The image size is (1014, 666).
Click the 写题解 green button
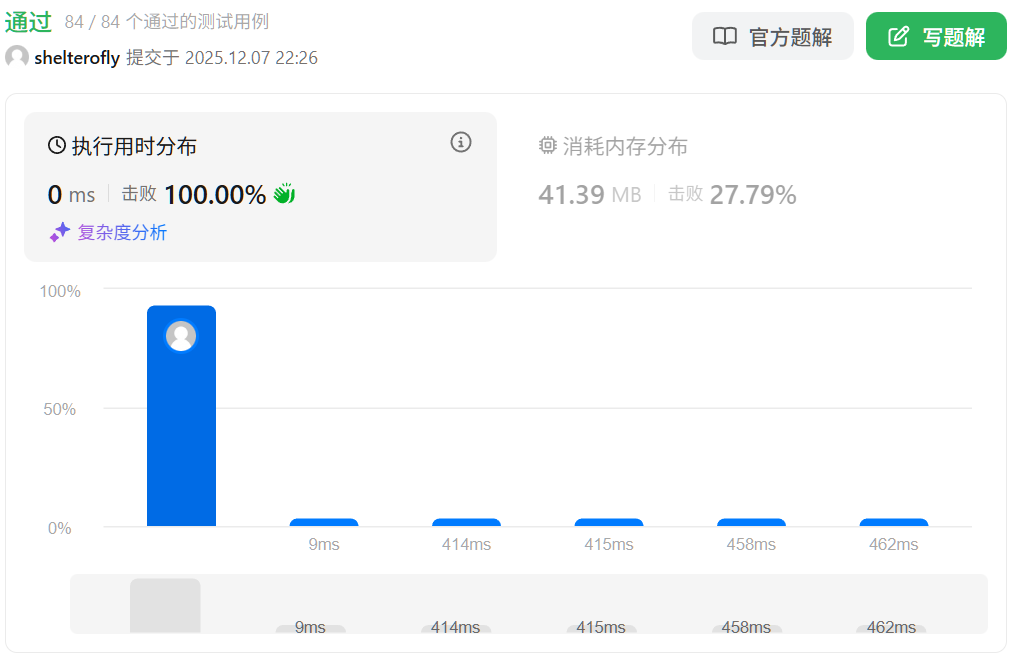click(x=936, y=37)
